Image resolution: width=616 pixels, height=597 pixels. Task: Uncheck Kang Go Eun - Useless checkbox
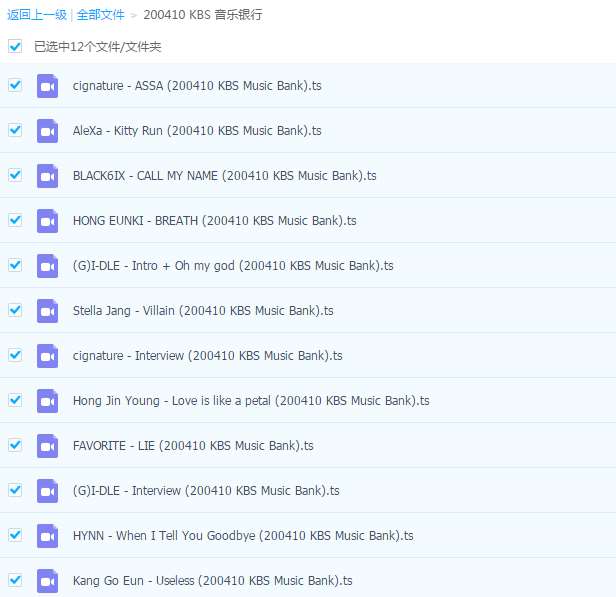click(x=15, y=580)
